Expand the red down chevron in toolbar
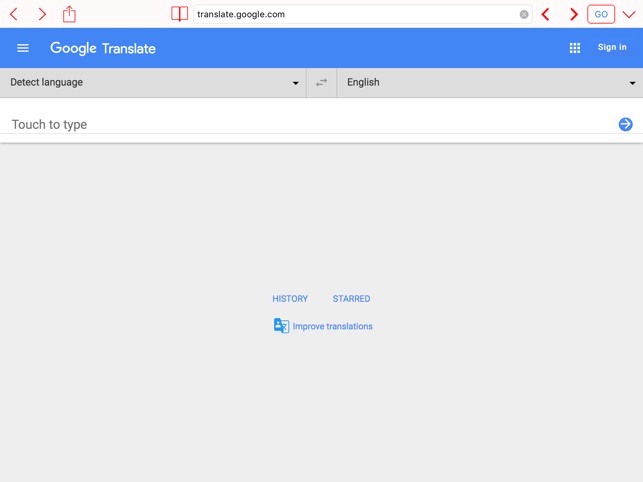 tap(629, 15)
